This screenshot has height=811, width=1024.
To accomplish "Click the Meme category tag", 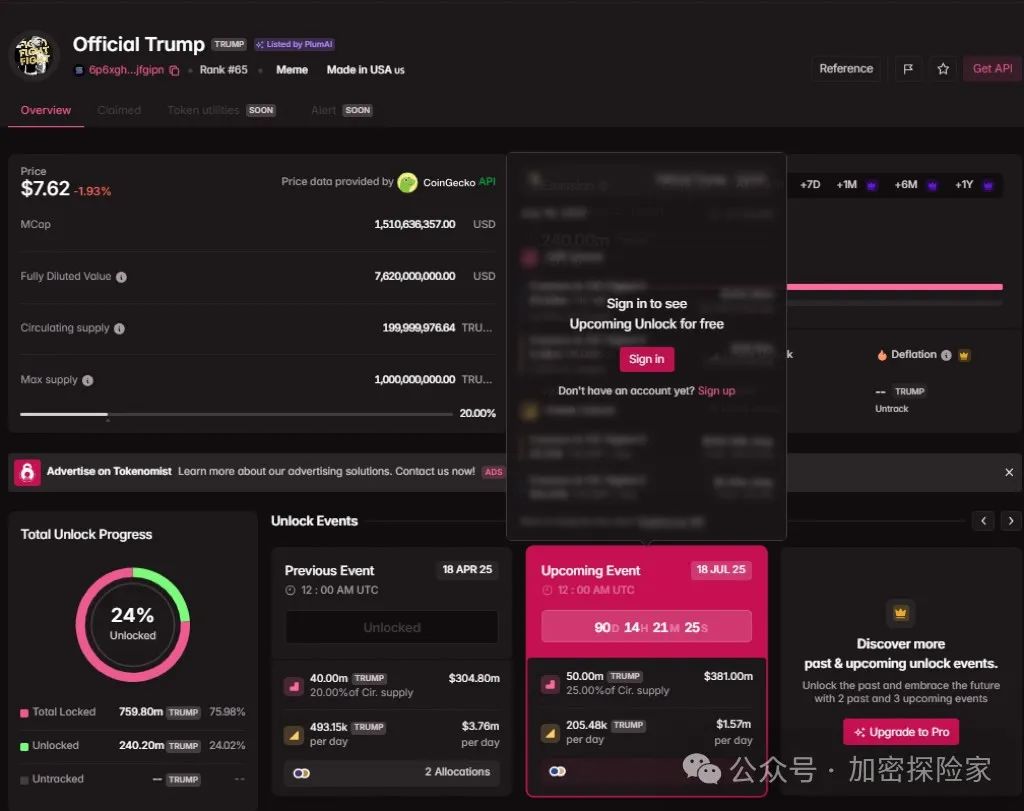I will point(292,70).
